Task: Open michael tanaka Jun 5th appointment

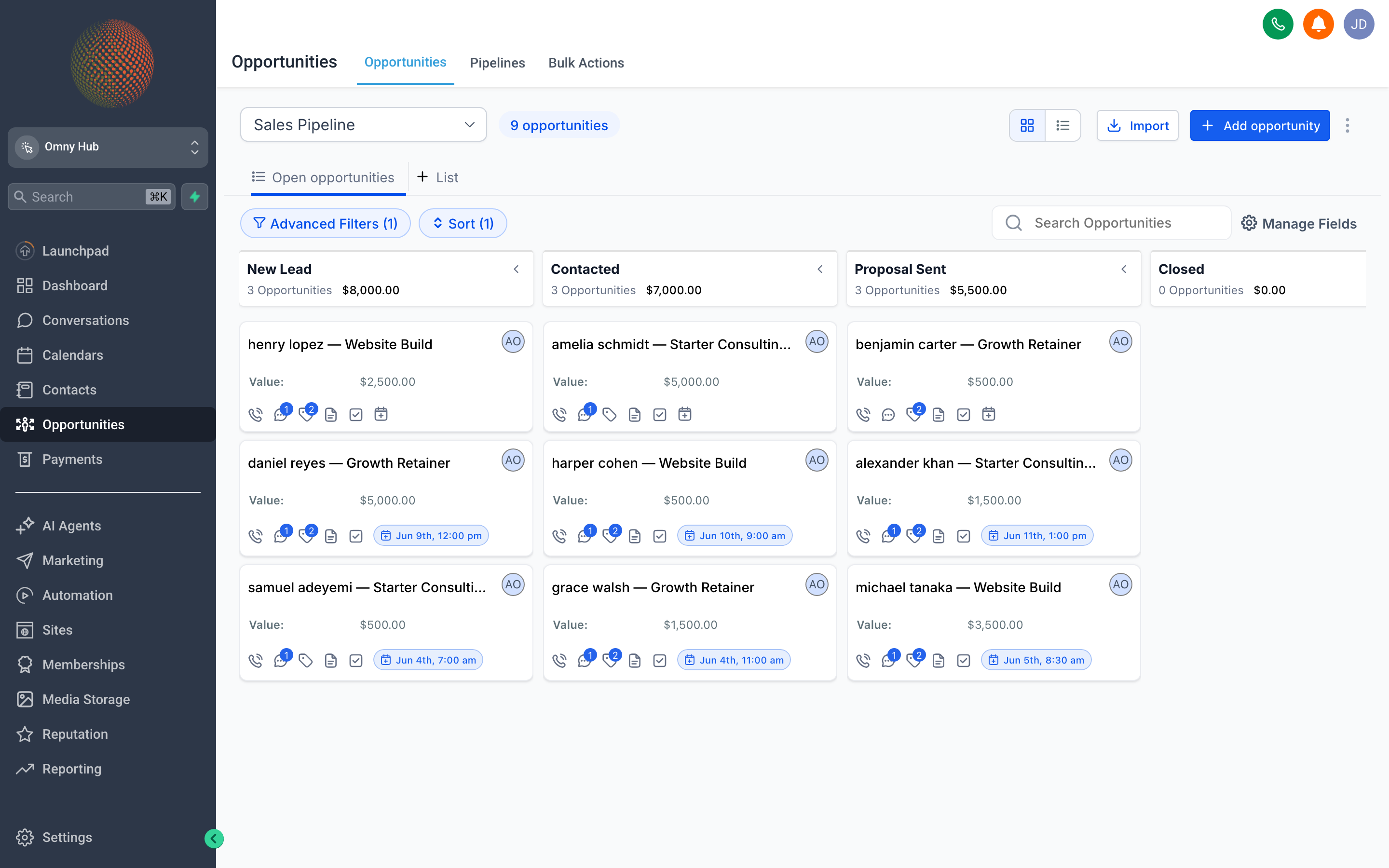Action: pyautogui.click(x=1036, y=660)
